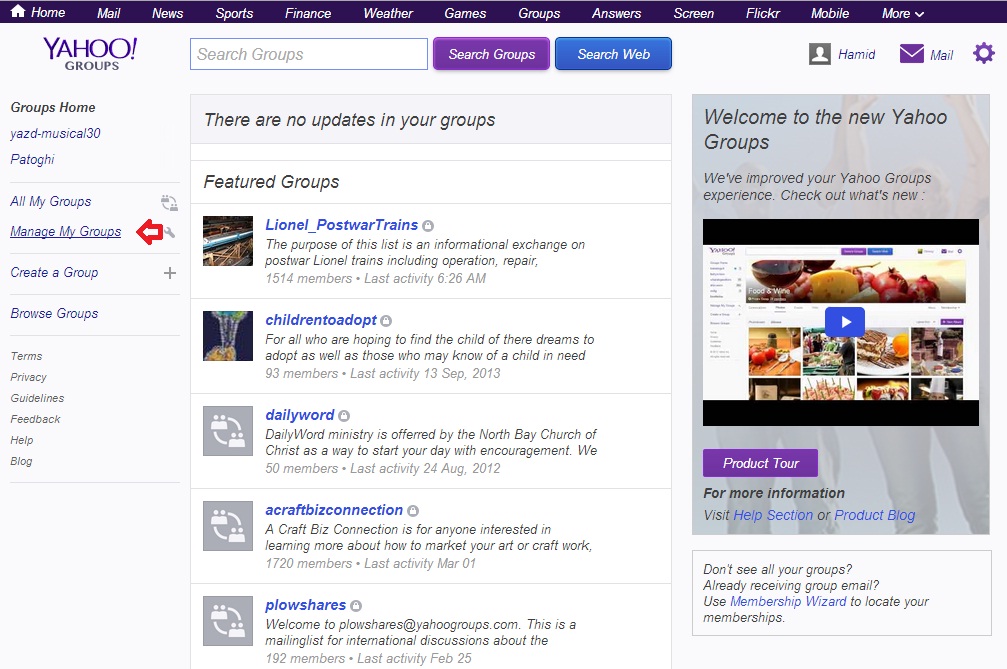The height and width of the screenshot is (669, 1007).
Task: Click Create a Group link
Action: (54, 272)
